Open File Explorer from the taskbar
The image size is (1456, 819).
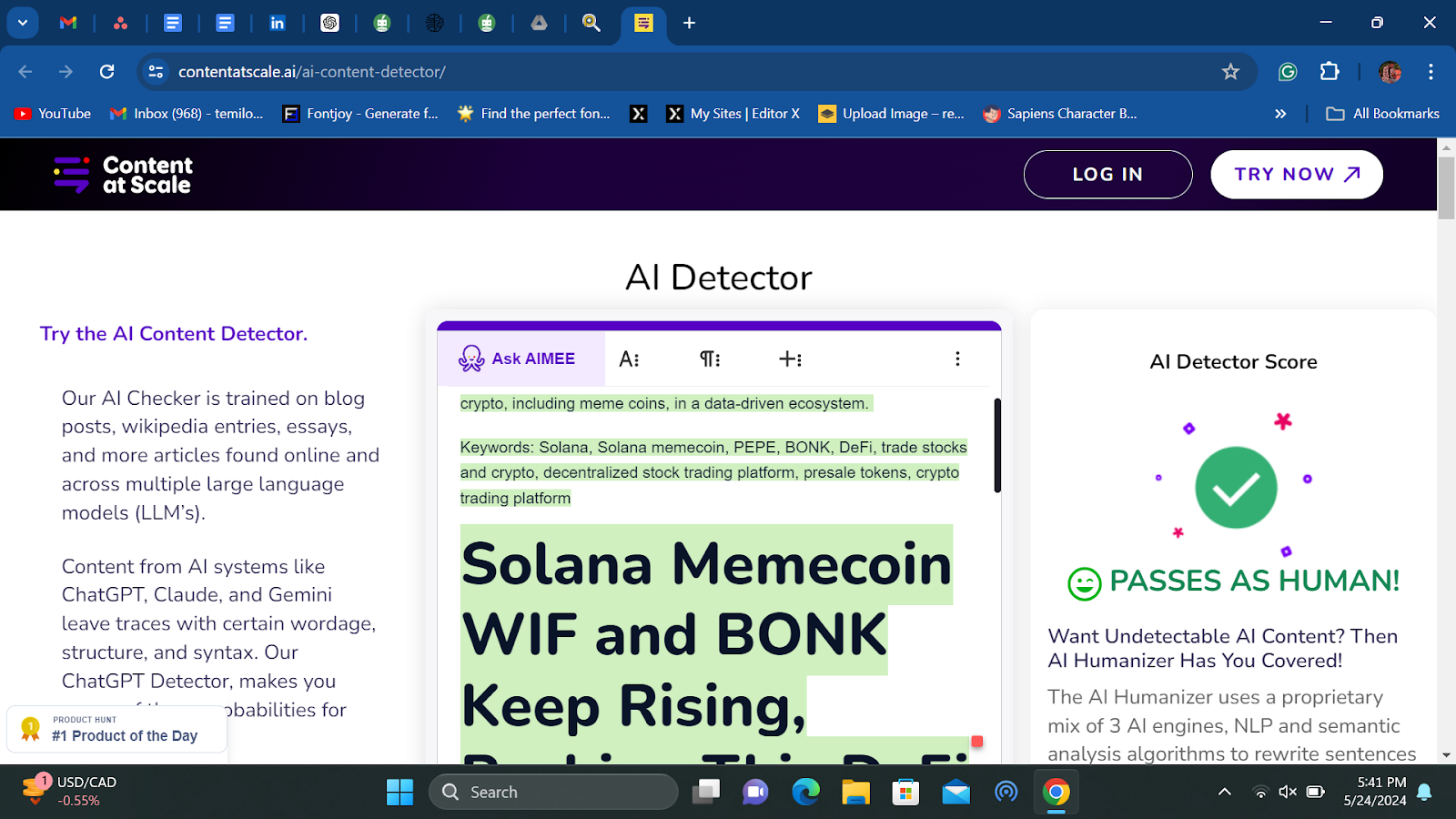[x=855, y=792]
